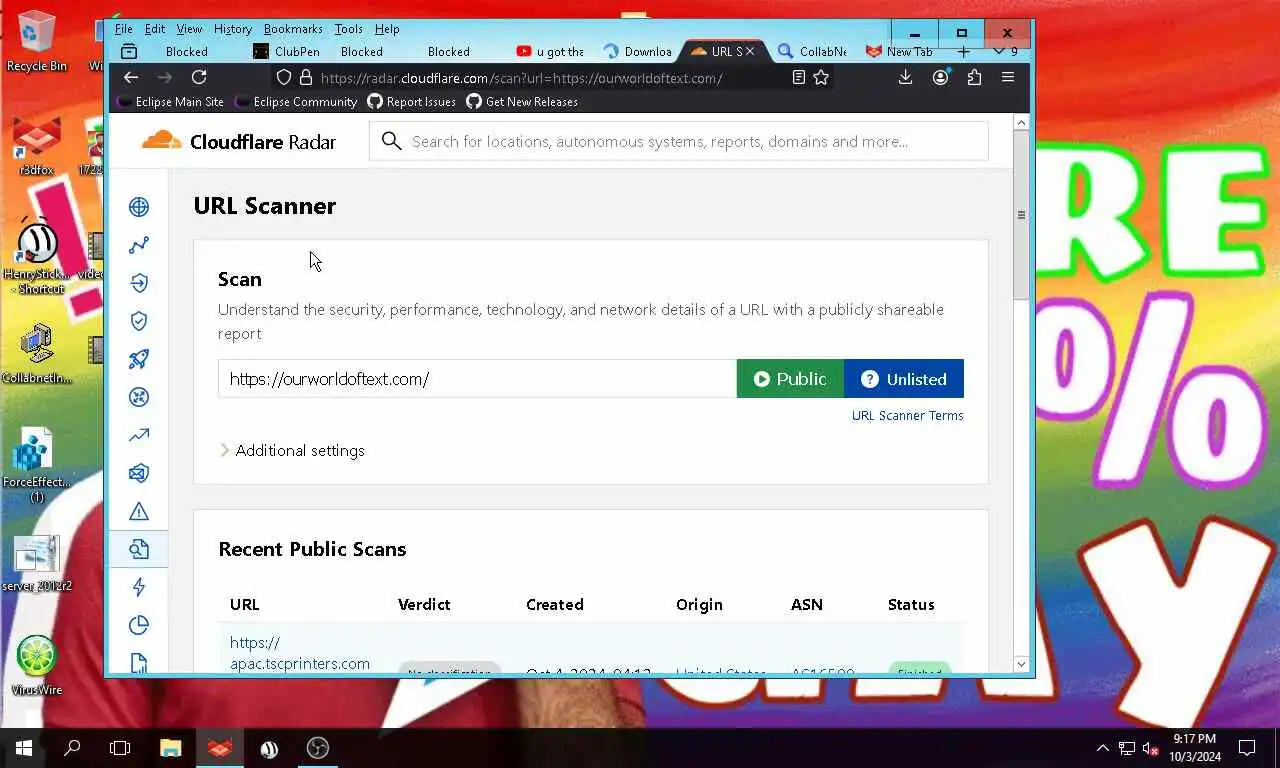The width and height of the screenshot is (1280, 768).
Task: Open taskbar search magnifier
Action: click(72, 748)
